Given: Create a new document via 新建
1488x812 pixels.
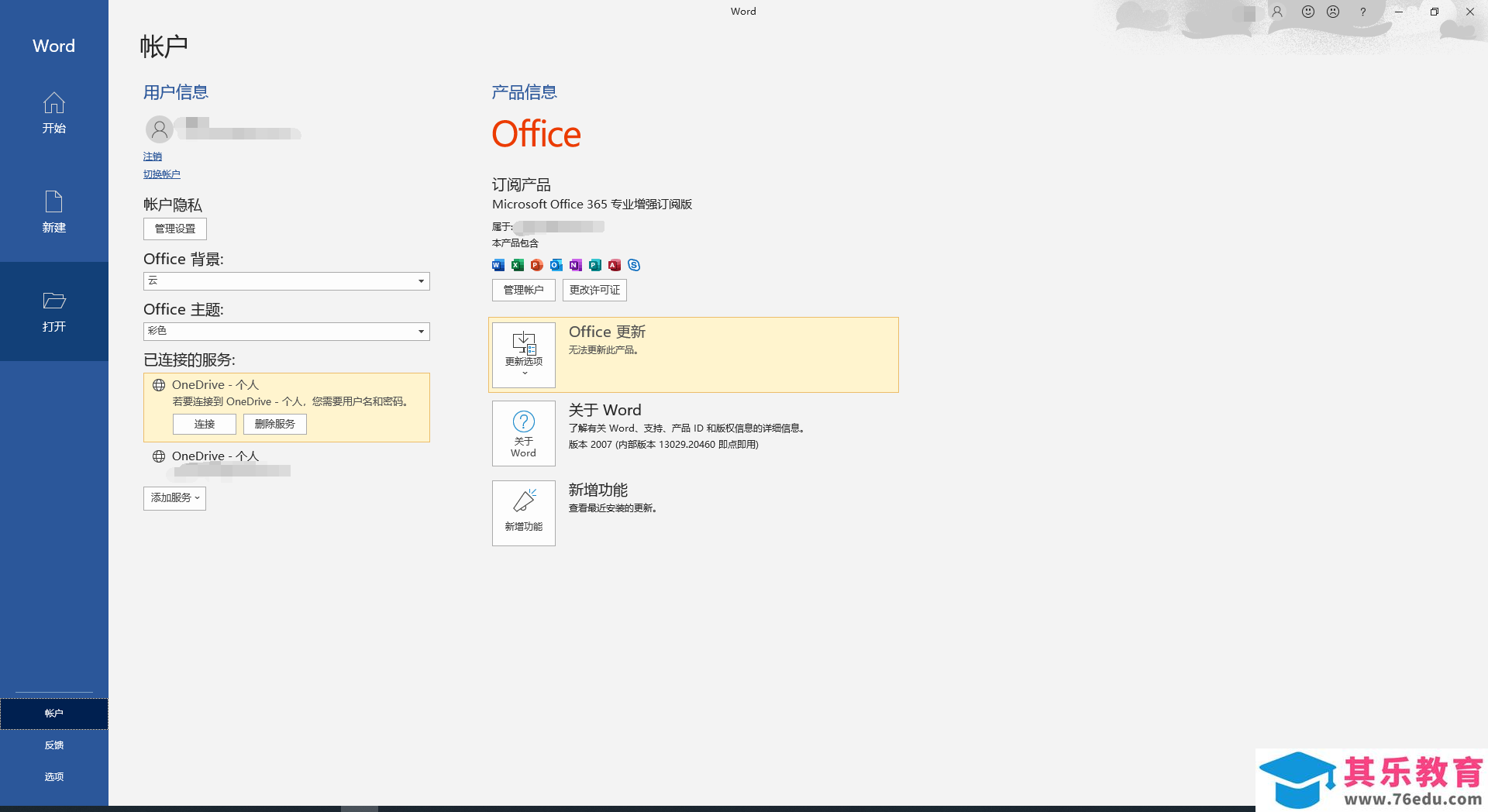Looking at the screenshot, I should pyautogui.click(x=53, y=212).
